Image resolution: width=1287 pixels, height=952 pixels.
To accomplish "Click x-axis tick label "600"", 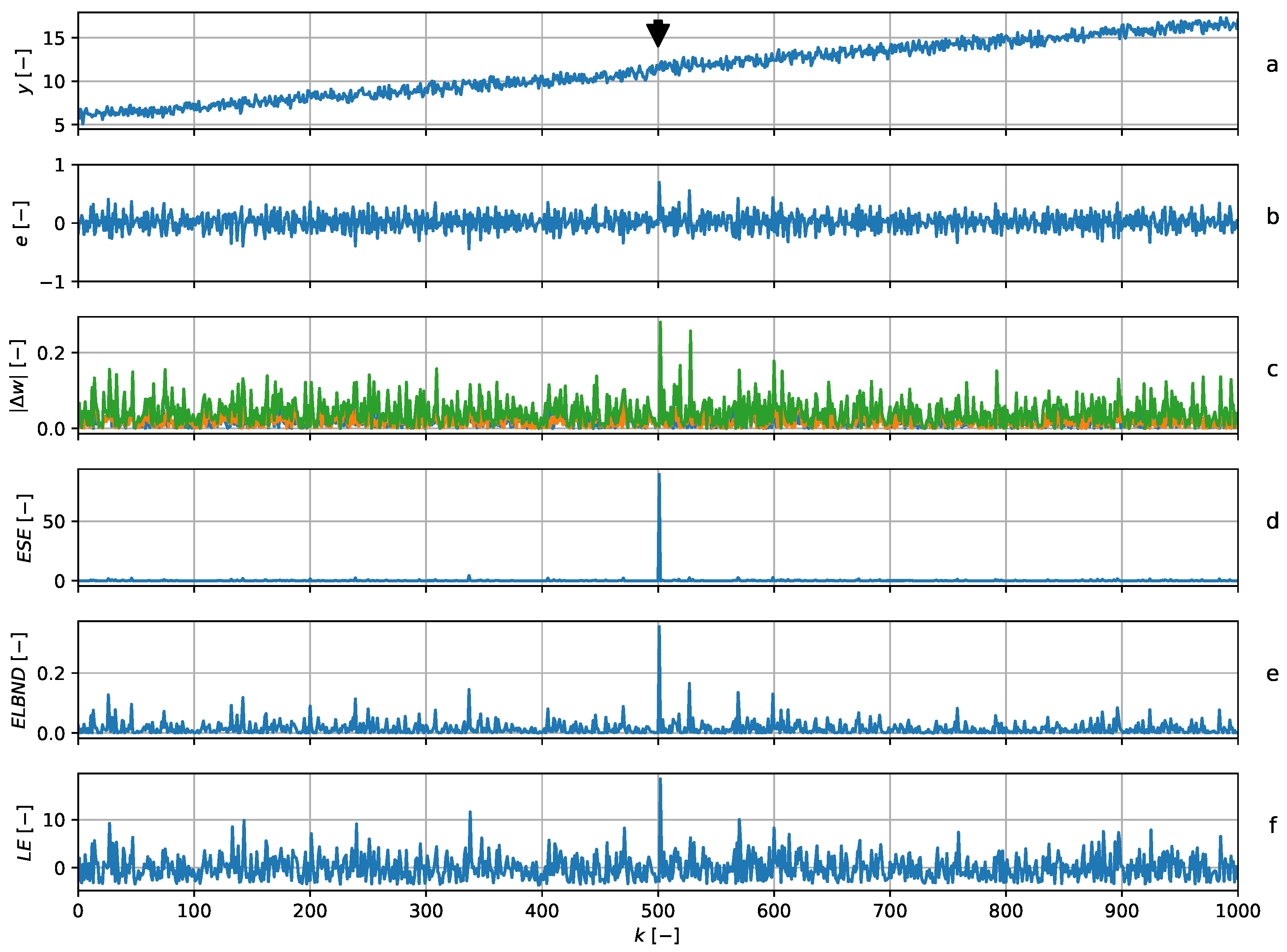I will (x=774, y=911).
